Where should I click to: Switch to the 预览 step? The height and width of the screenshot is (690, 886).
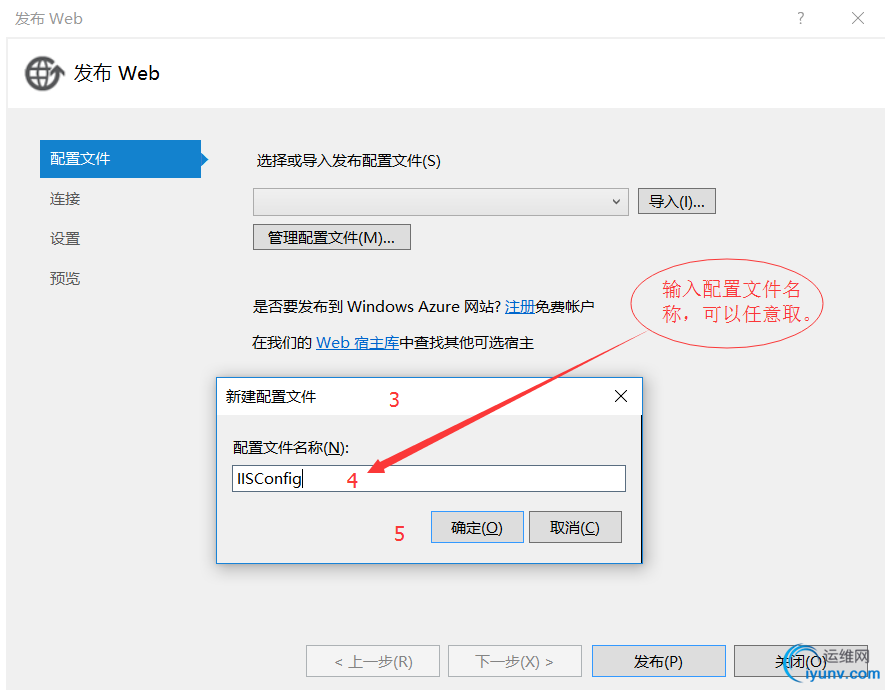point(65,278)
